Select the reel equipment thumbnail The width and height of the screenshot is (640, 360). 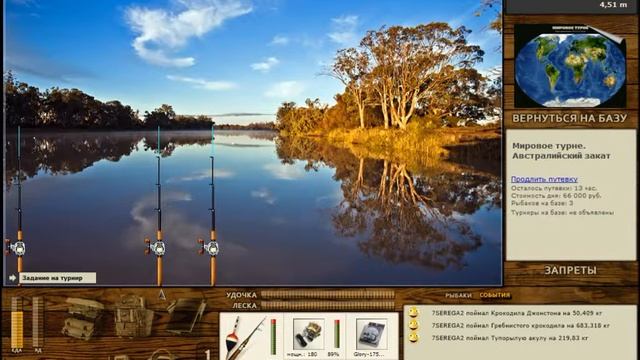tap(309, 334)
